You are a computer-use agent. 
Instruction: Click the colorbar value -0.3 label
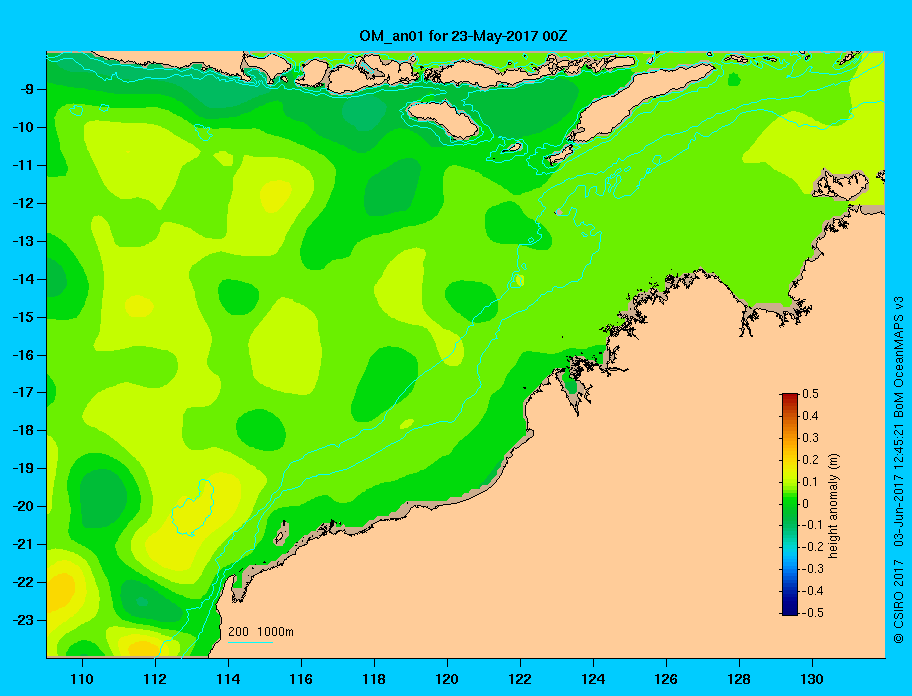[x=813, y=569]
